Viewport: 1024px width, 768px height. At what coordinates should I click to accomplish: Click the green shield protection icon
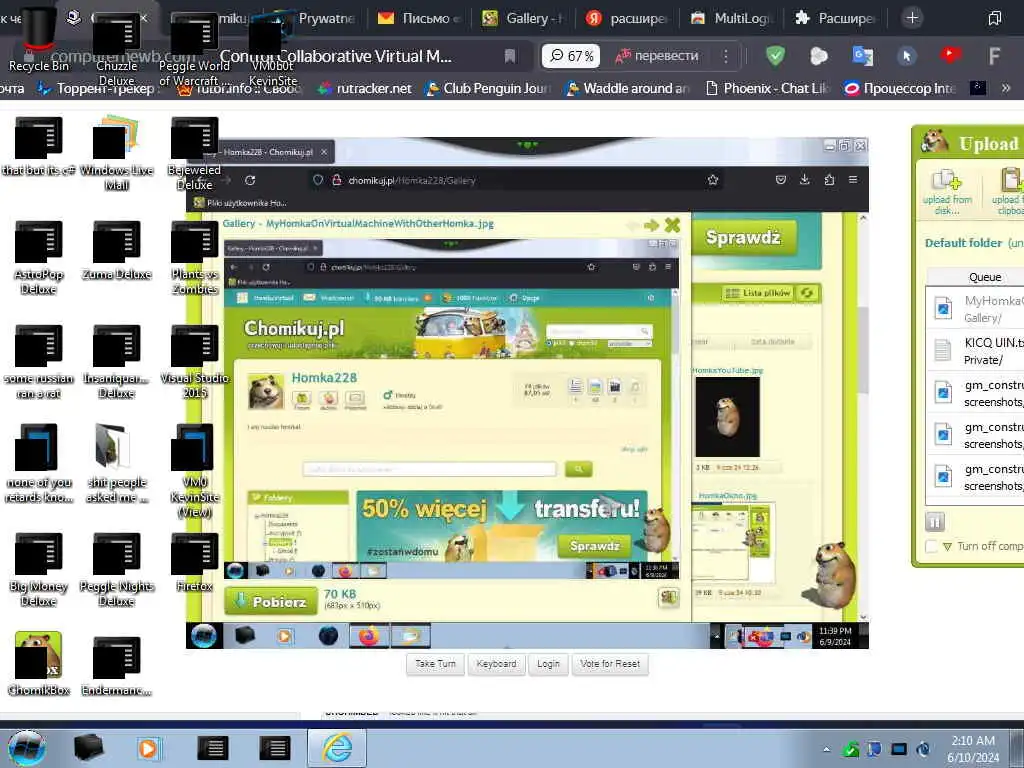point(775,56)
